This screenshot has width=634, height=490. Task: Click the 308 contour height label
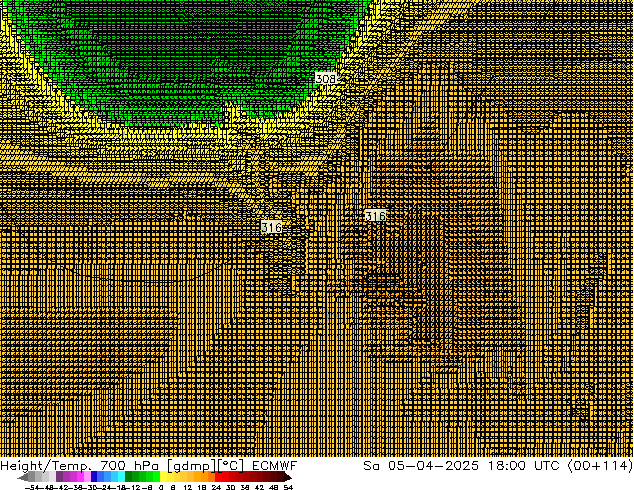coord(325,78)
